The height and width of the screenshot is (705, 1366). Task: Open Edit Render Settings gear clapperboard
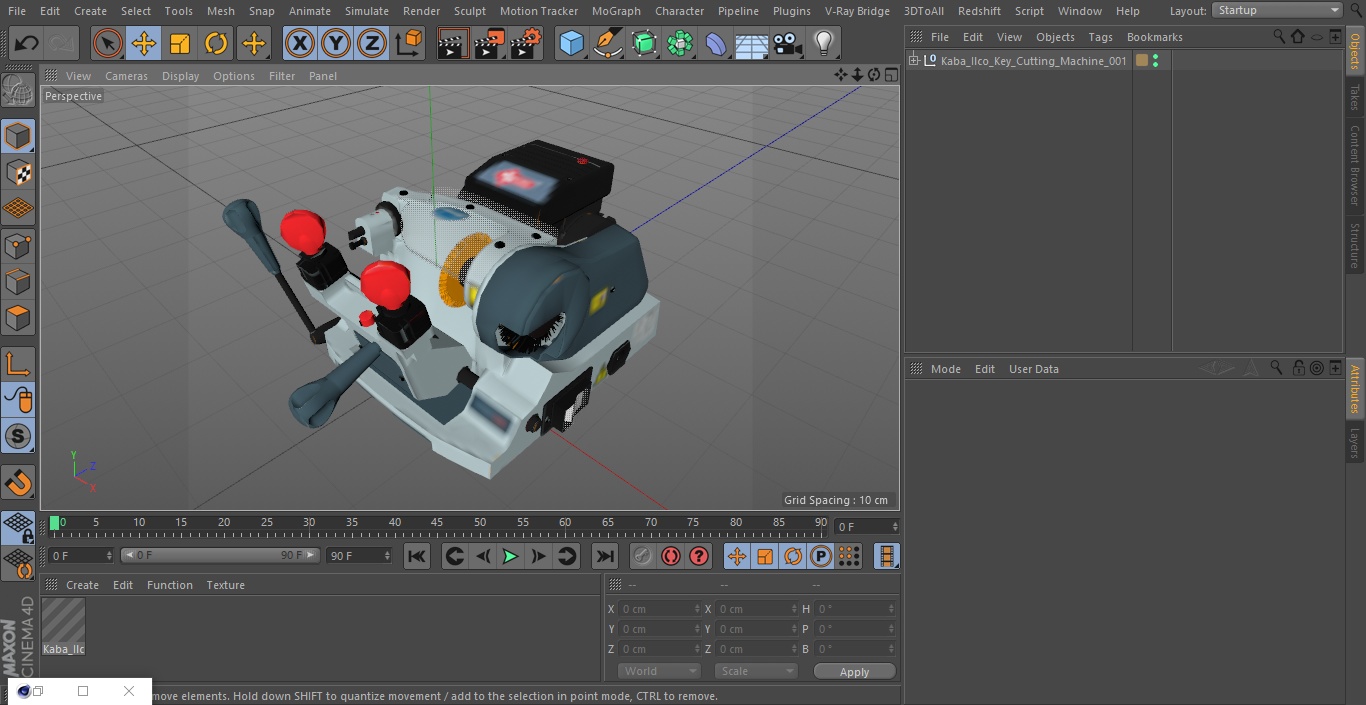(x=526, y=43)
